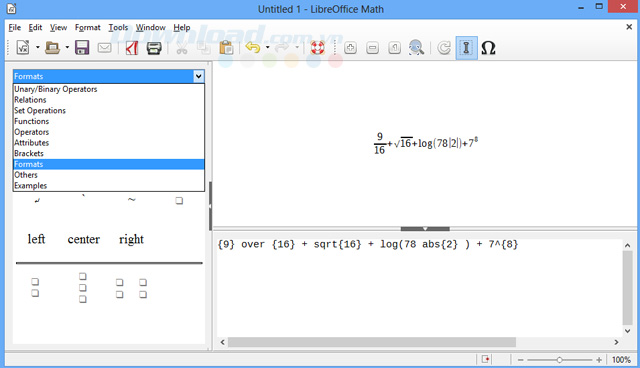Zoom out with the minus icon
The height and width of the screenshot is (368, 640).
[372, 48]
